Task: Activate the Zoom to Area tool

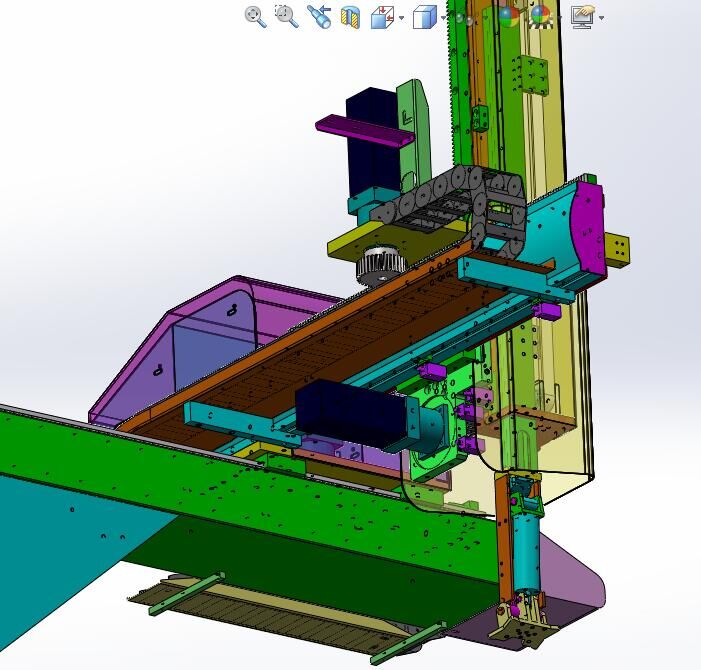Action: (x=287, y=17)
